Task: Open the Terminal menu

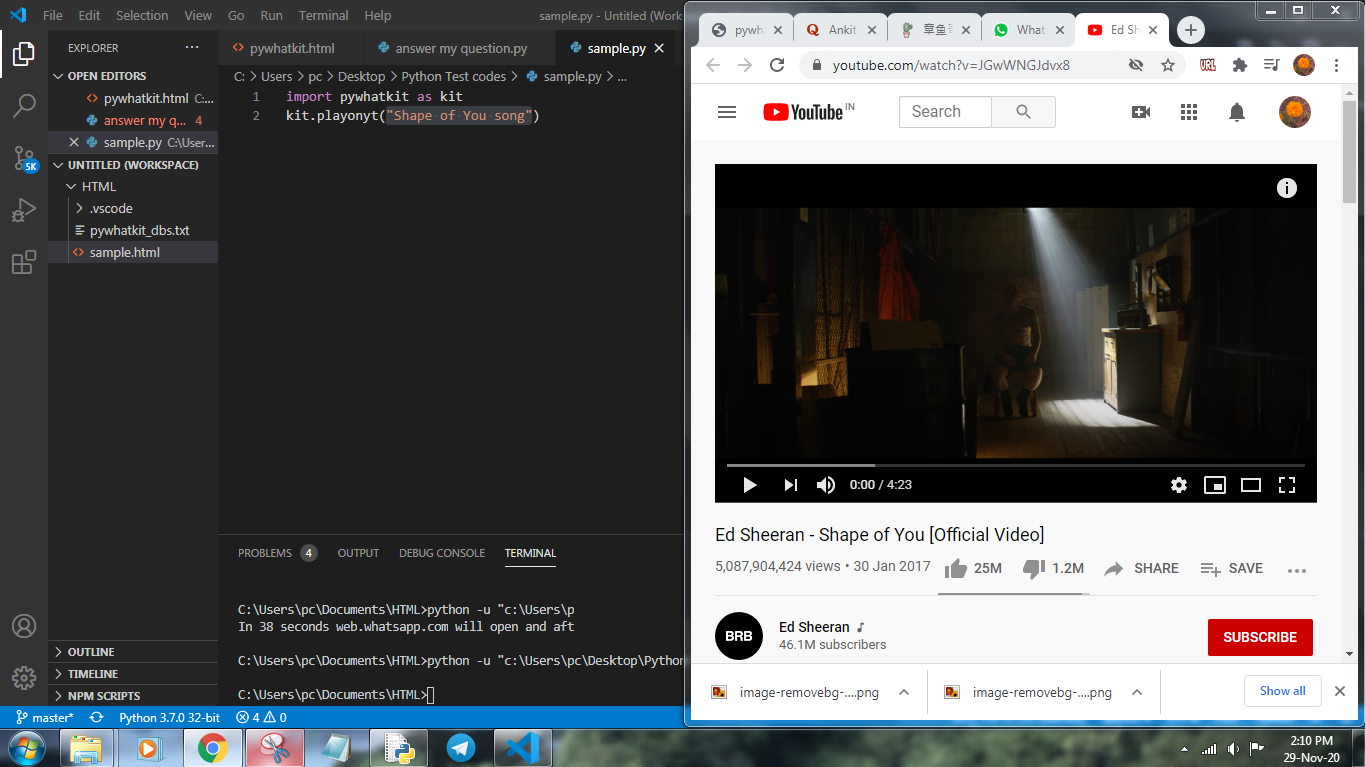Action: click(324, 15)
